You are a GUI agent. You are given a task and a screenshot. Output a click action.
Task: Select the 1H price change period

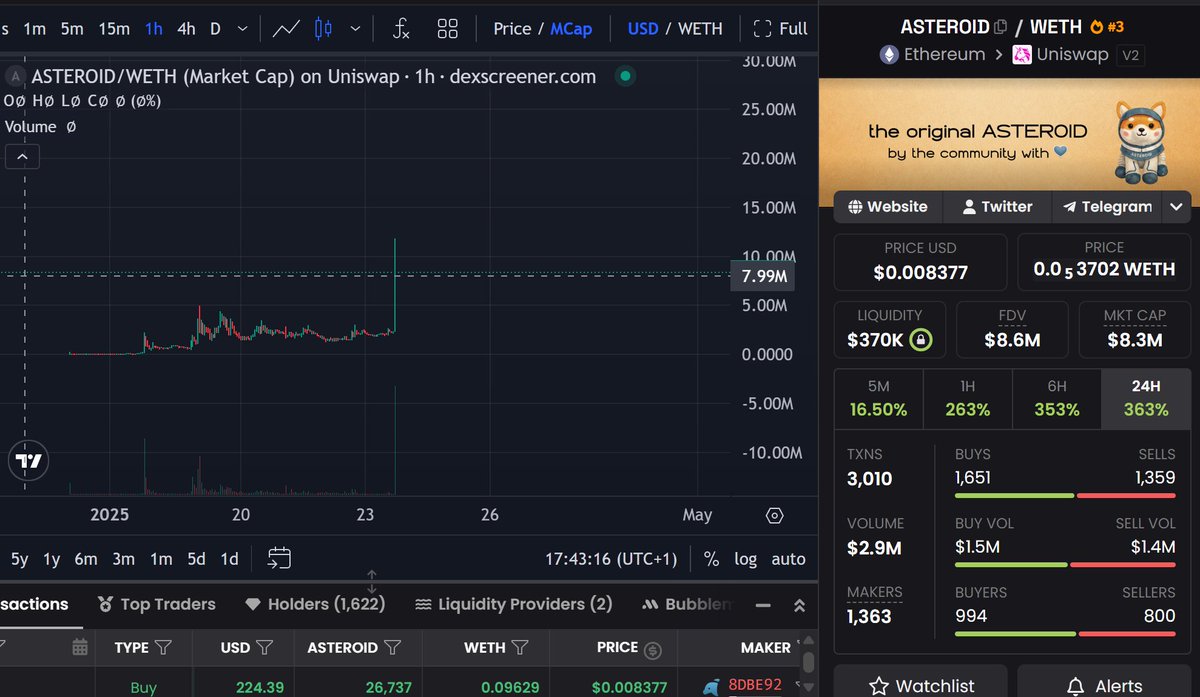(x=968, y=399)
